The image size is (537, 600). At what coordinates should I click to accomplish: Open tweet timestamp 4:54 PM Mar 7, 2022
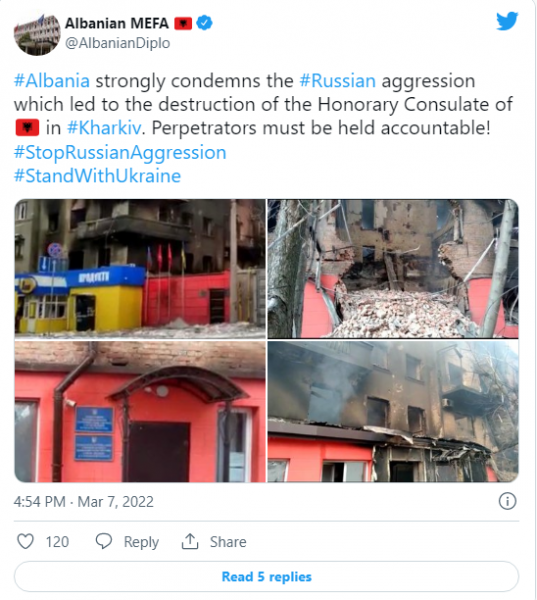click(x=83, y=501)
